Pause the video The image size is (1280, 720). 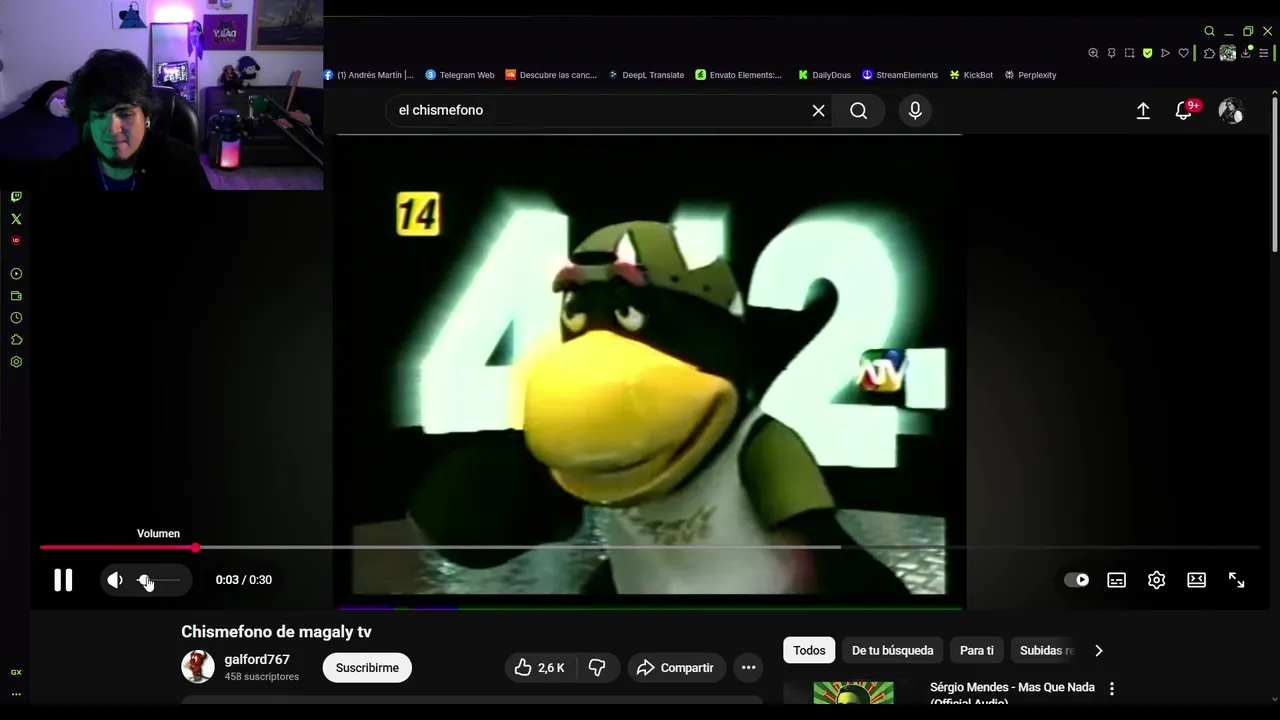pyautogui.click(x=63, y=580)
